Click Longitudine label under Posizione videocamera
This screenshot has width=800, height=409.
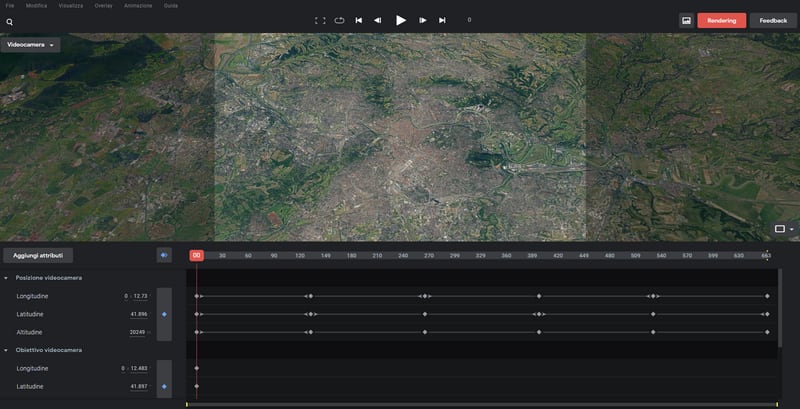pos(32,296)
